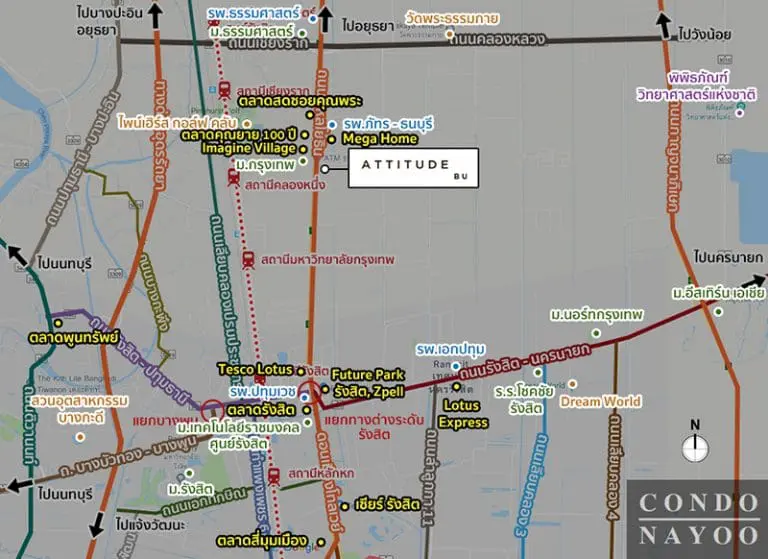
Task: Click the ATTITUDE BU location marker circle
Action: pos(325,169)
